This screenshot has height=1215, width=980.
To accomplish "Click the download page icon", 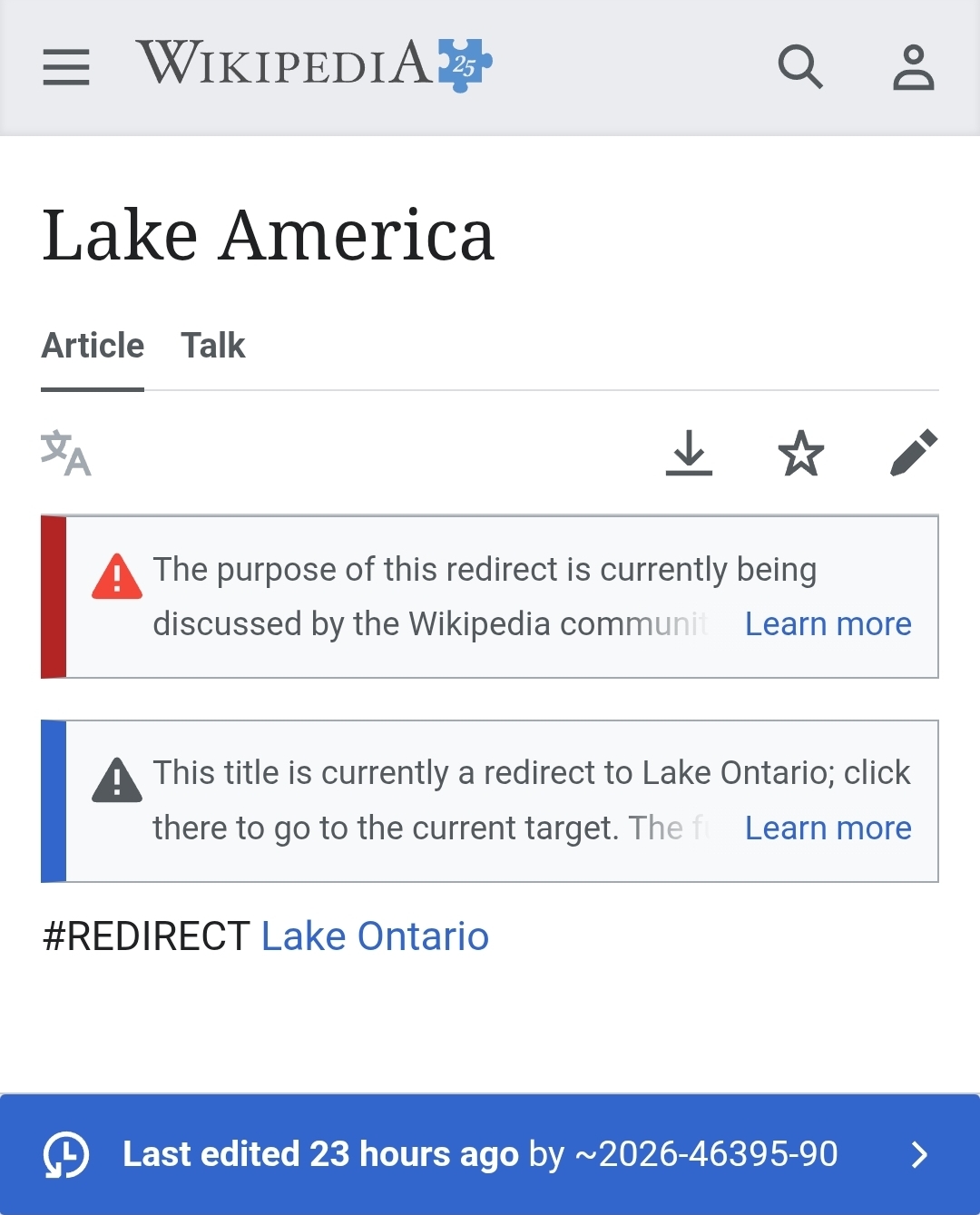I will click(x=689, y=453).
